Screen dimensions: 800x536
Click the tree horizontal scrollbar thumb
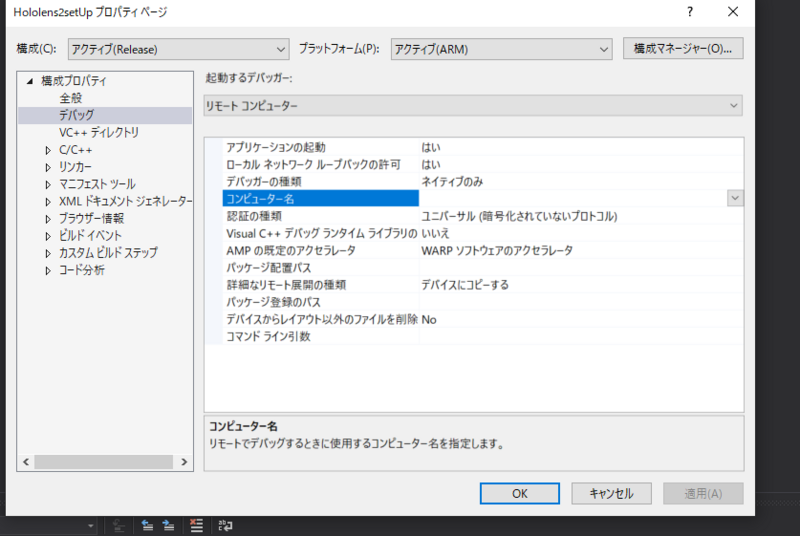(x=104, y=462)
